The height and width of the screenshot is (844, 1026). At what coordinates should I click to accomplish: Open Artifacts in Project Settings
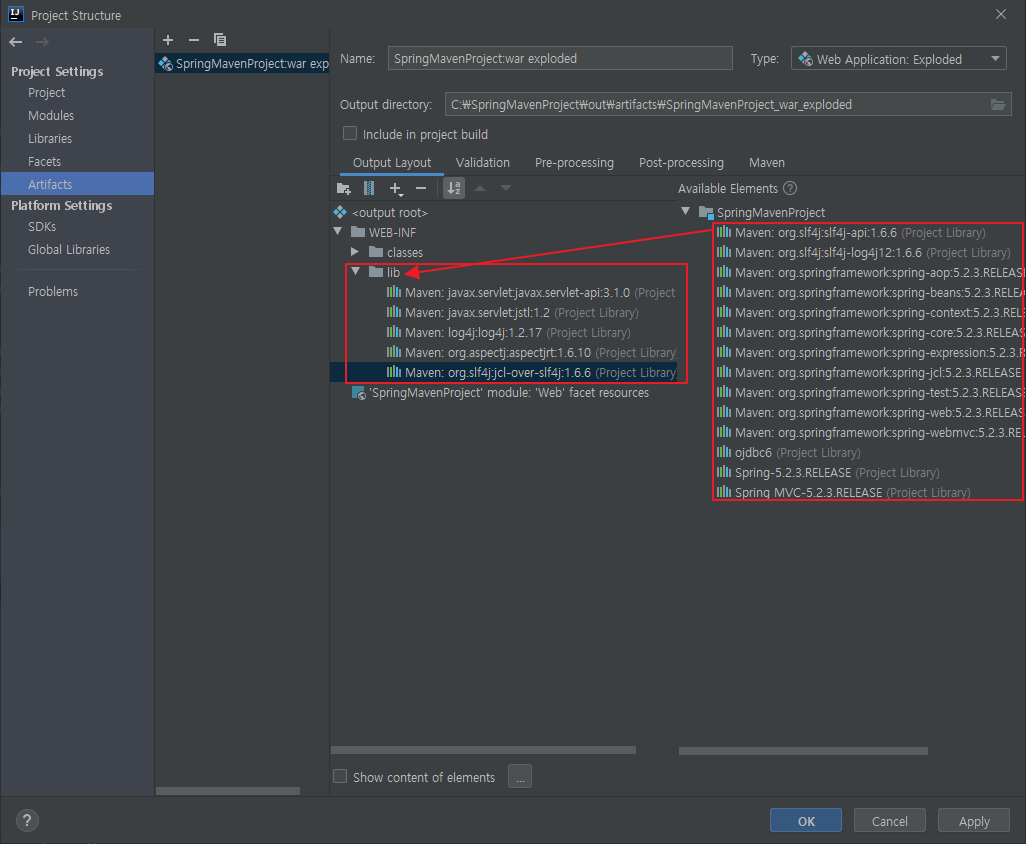click(77, 184)
